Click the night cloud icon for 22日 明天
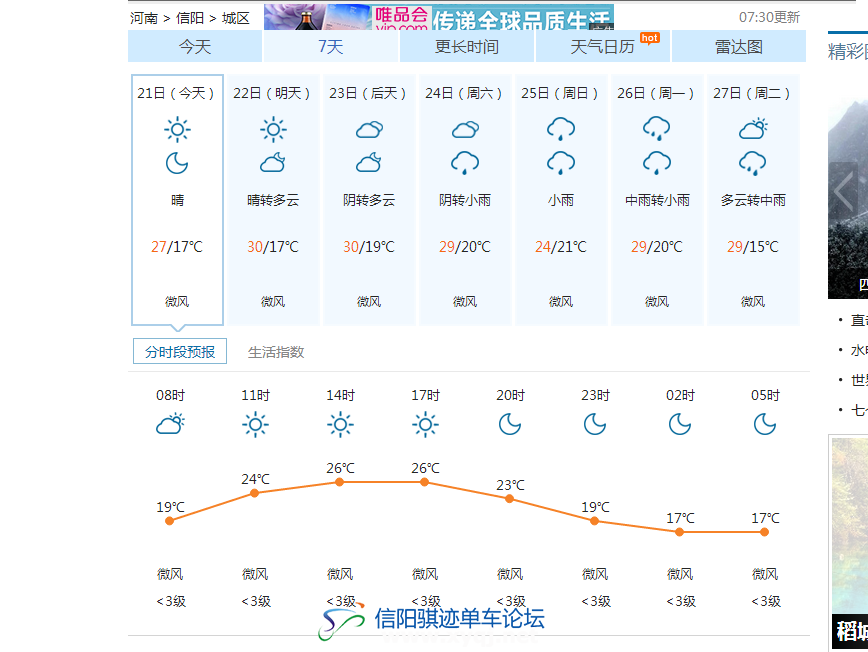868x652 pixels. [273, 163]
